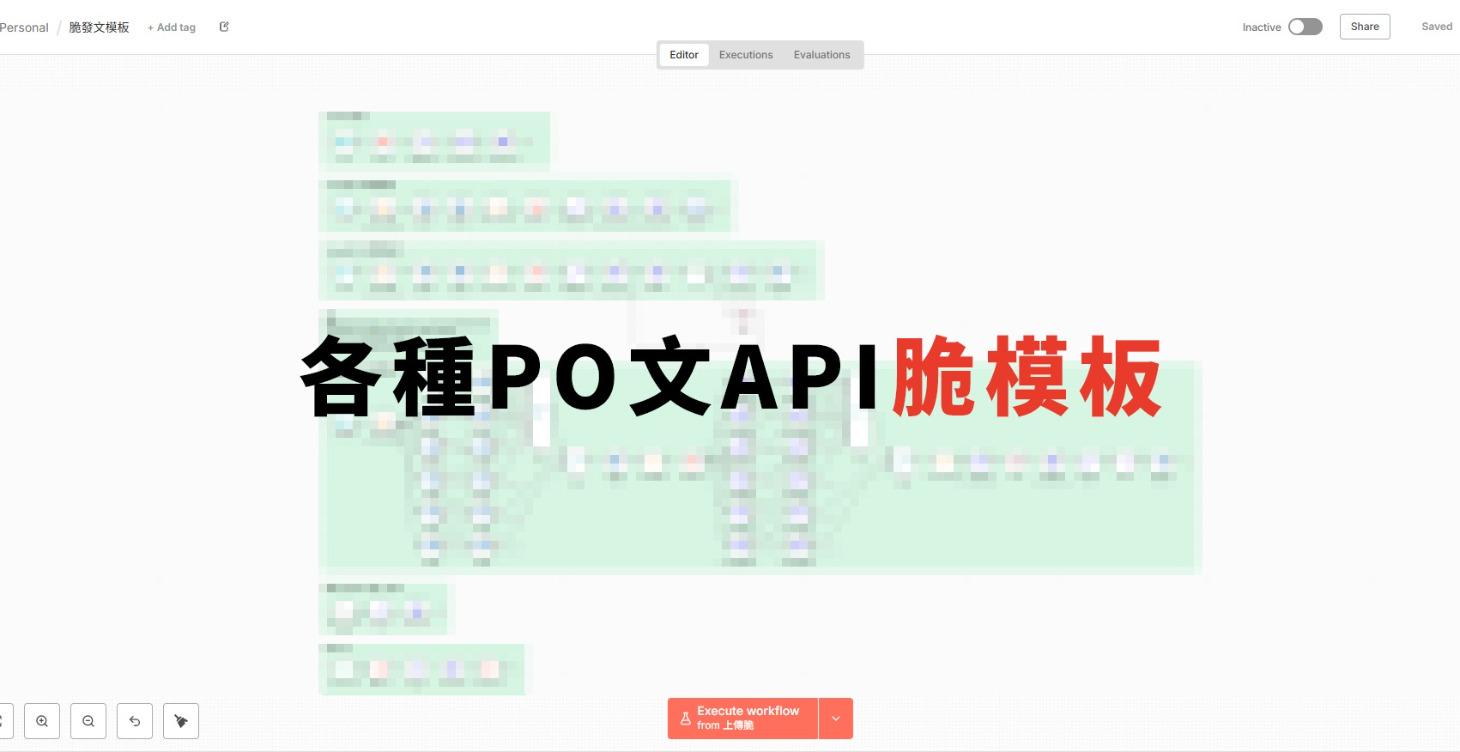Open workflow settings via the edit icon beside Add tag

pos(224,27)
